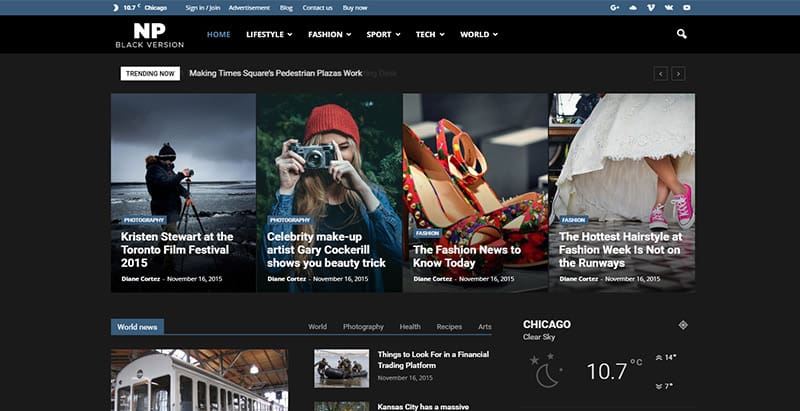
Task: Click author Diane Cortez under Hottest Hairstyle story
Action: pos(579,279)
